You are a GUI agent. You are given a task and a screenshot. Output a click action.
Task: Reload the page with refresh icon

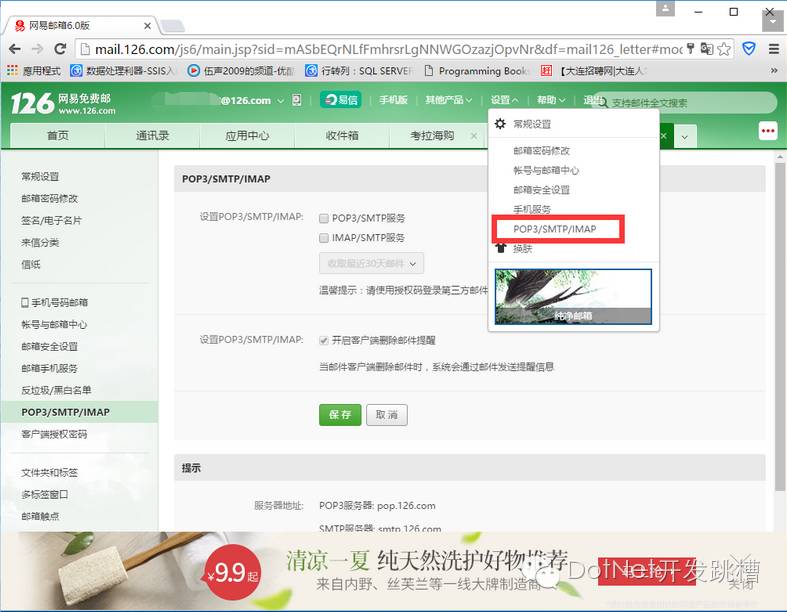(x=60, y=49)
